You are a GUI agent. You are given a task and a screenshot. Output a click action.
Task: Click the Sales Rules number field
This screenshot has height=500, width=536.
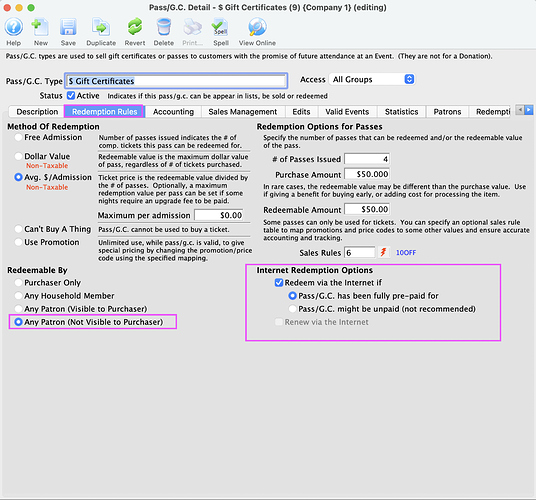point(360,253)
